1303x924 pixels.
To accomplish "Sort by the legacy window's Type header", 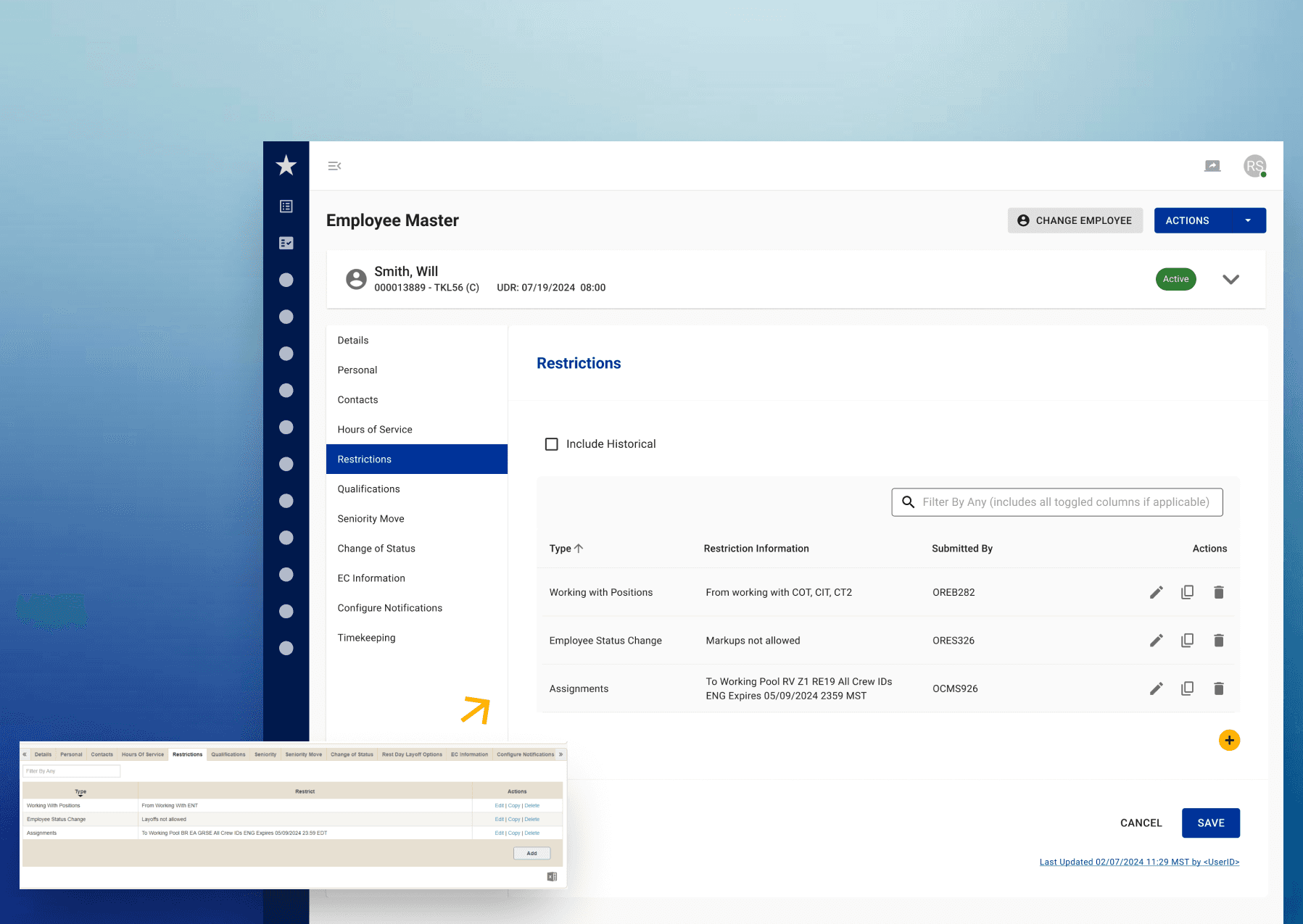I will click(x=80, y=791).
